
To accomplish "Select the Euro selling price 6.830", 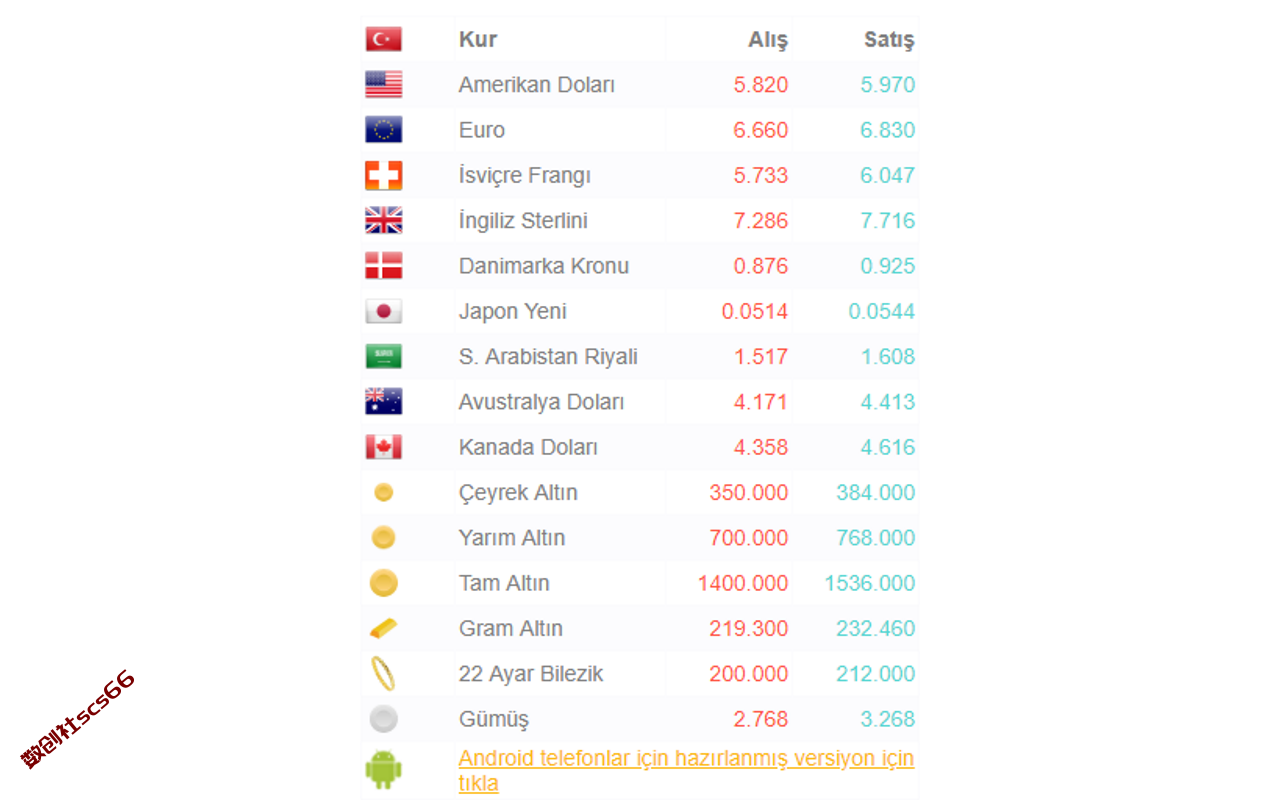I will 888,130.
